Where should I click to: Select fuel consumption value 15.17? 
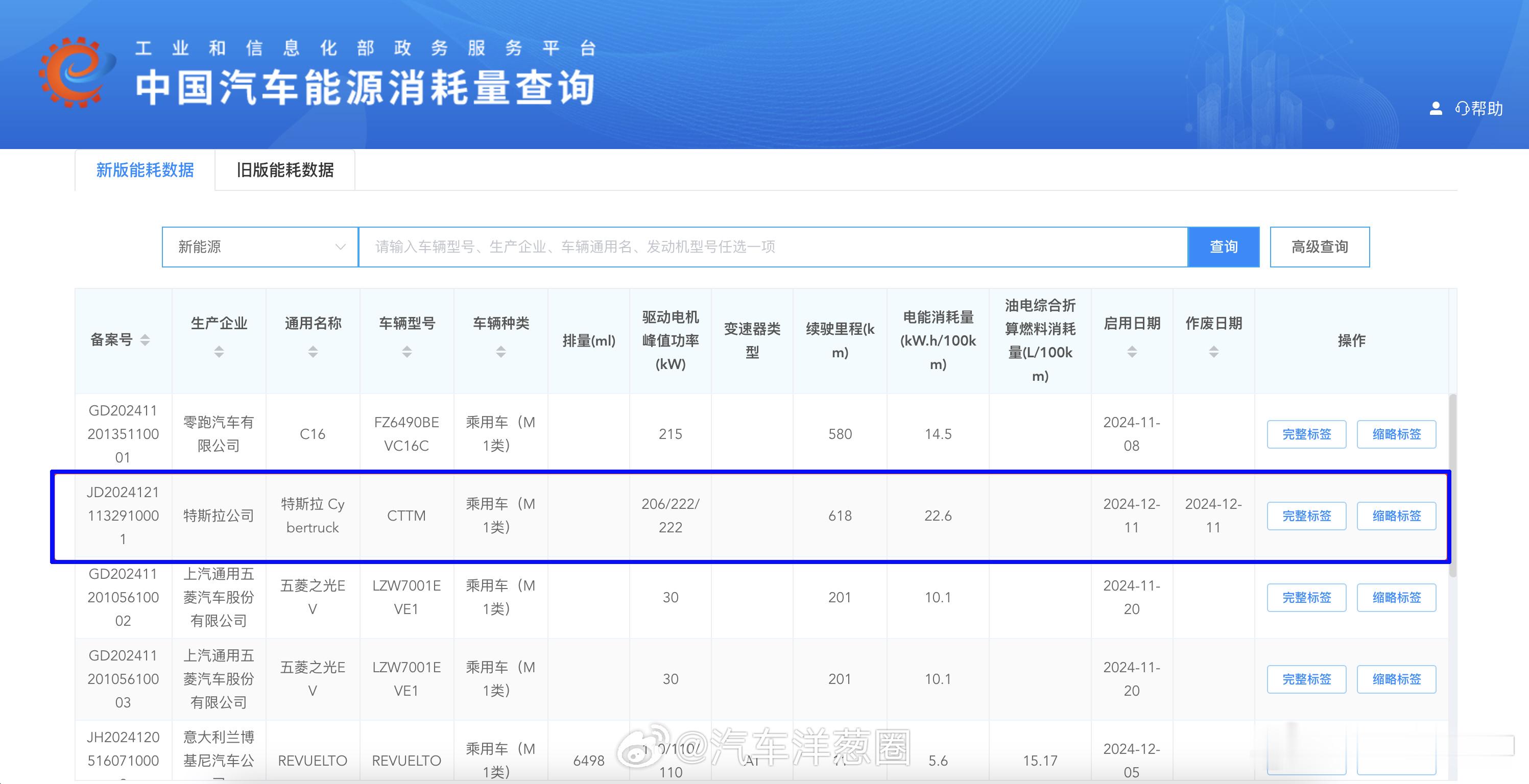(x=1040, y=761)
